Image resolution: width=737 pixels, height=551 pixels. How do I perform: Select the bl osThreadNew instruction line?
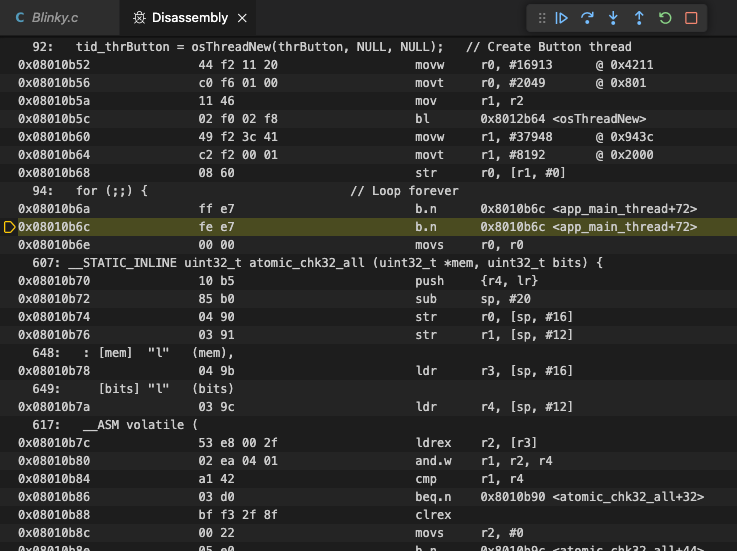click(x=368, y=119)
